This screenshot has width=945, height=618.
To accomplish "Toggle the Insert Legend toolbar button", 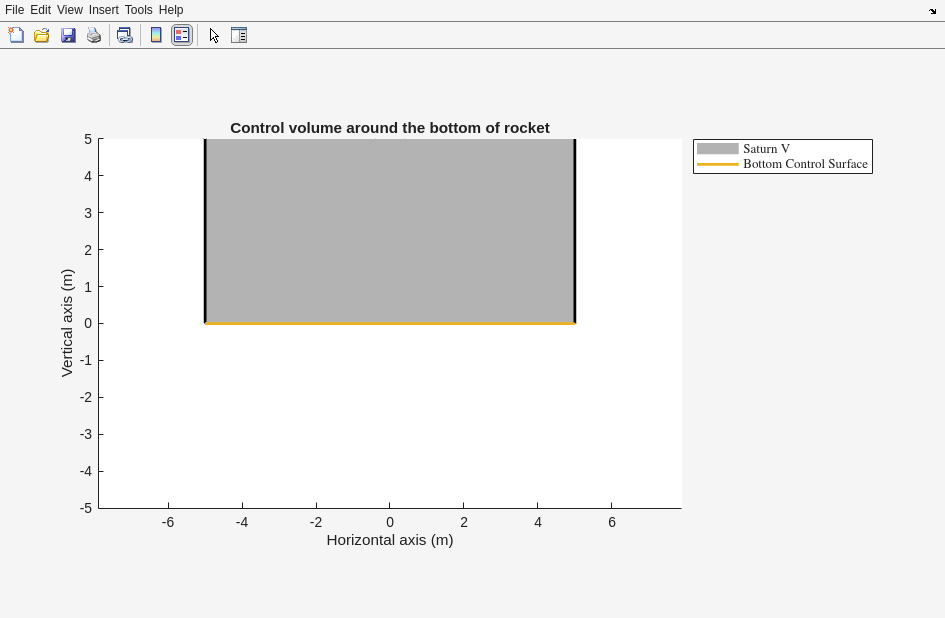I will coord(182,35).
